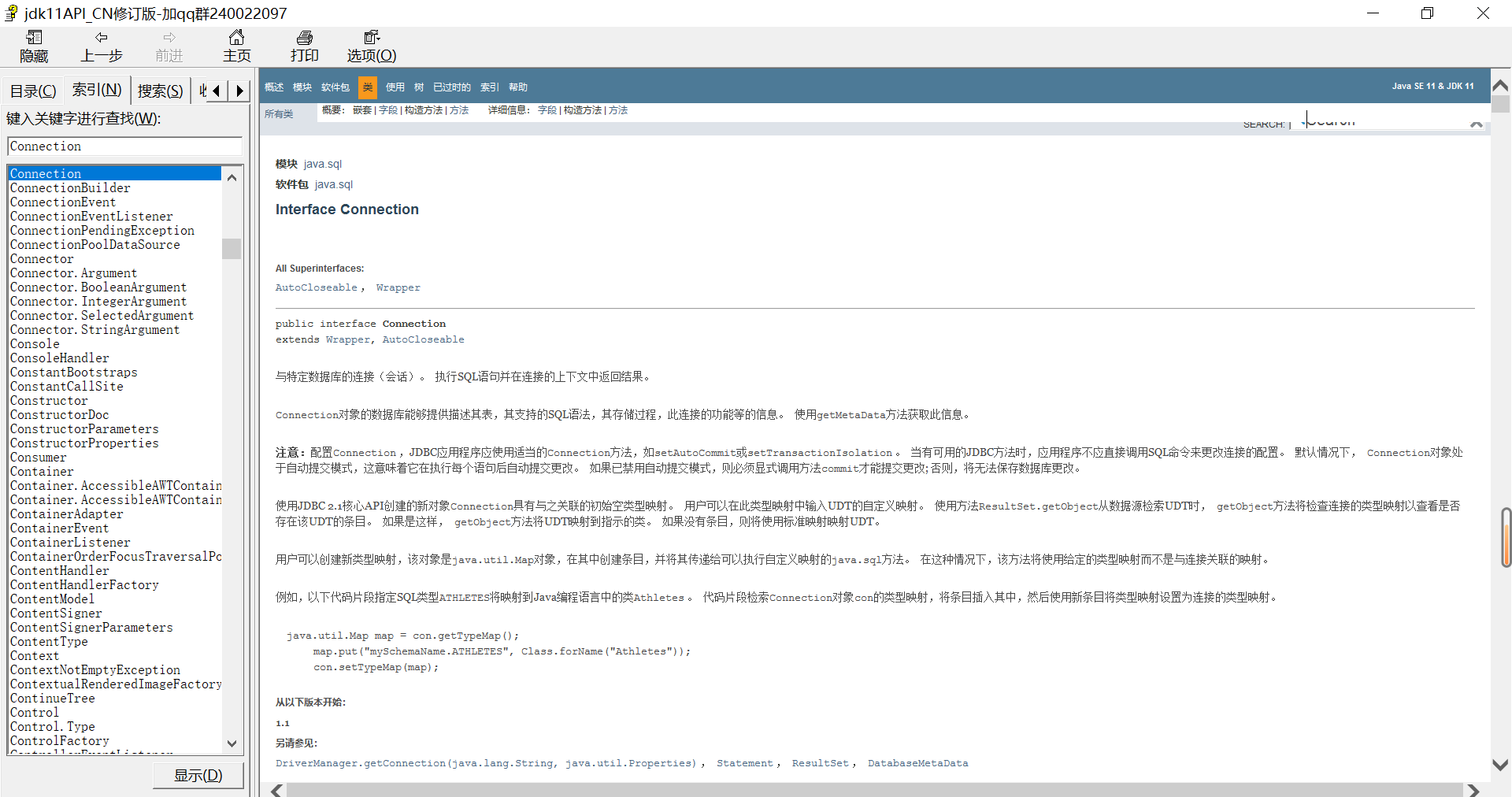Click the 显示(D) button
Image resolution: width=1512 pixels, height=797 pixels.
[198, 776]
